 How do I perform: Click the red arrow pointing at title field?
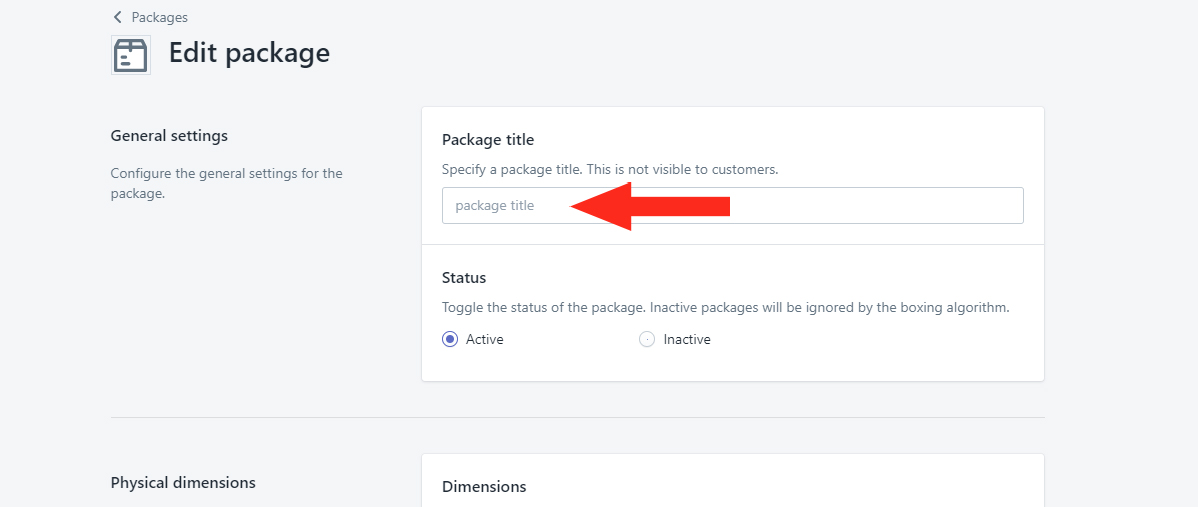tap(650, 206)
